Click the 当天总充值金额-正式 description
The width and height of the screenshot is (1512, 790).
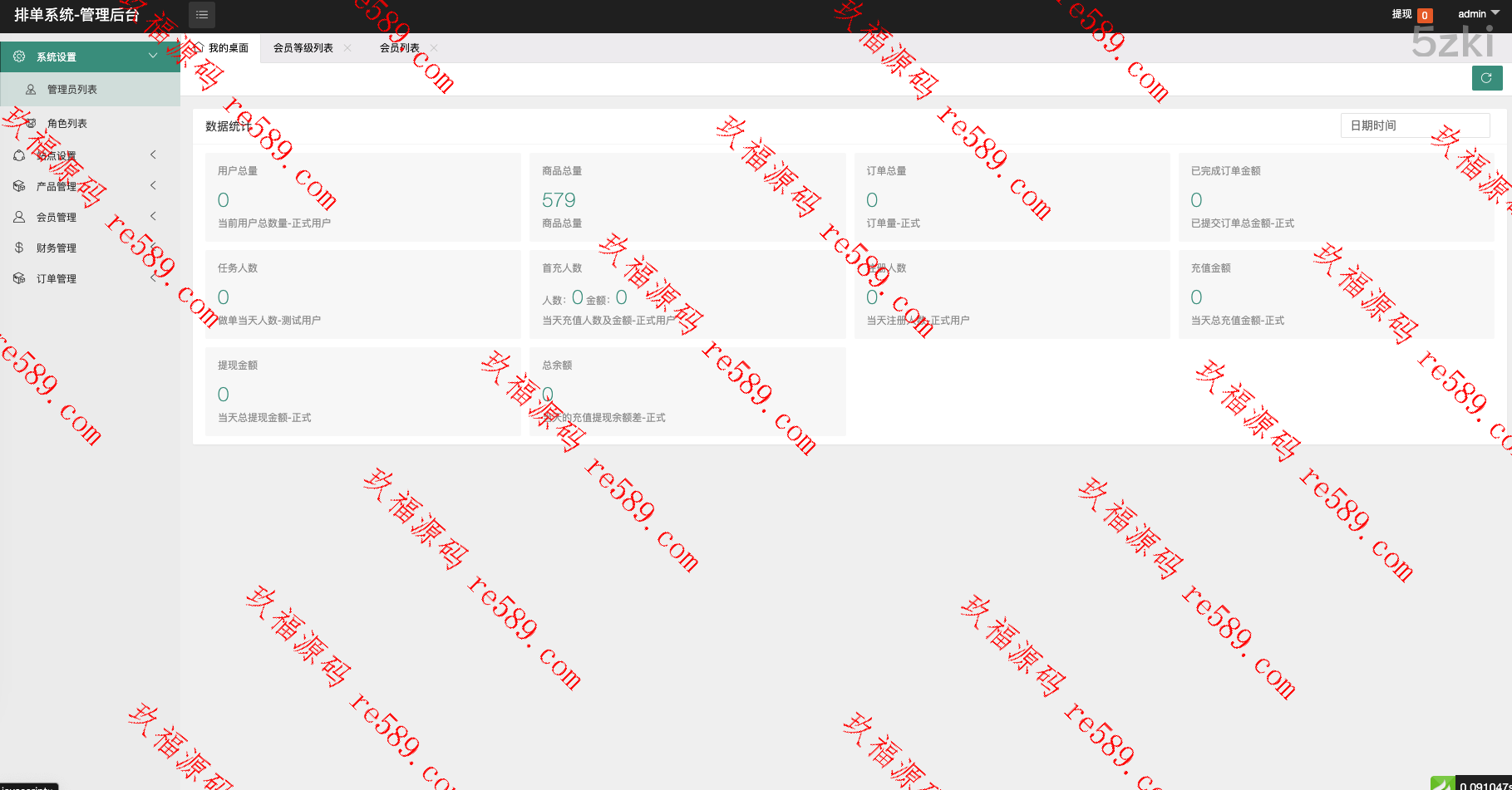click(1238, 321)
